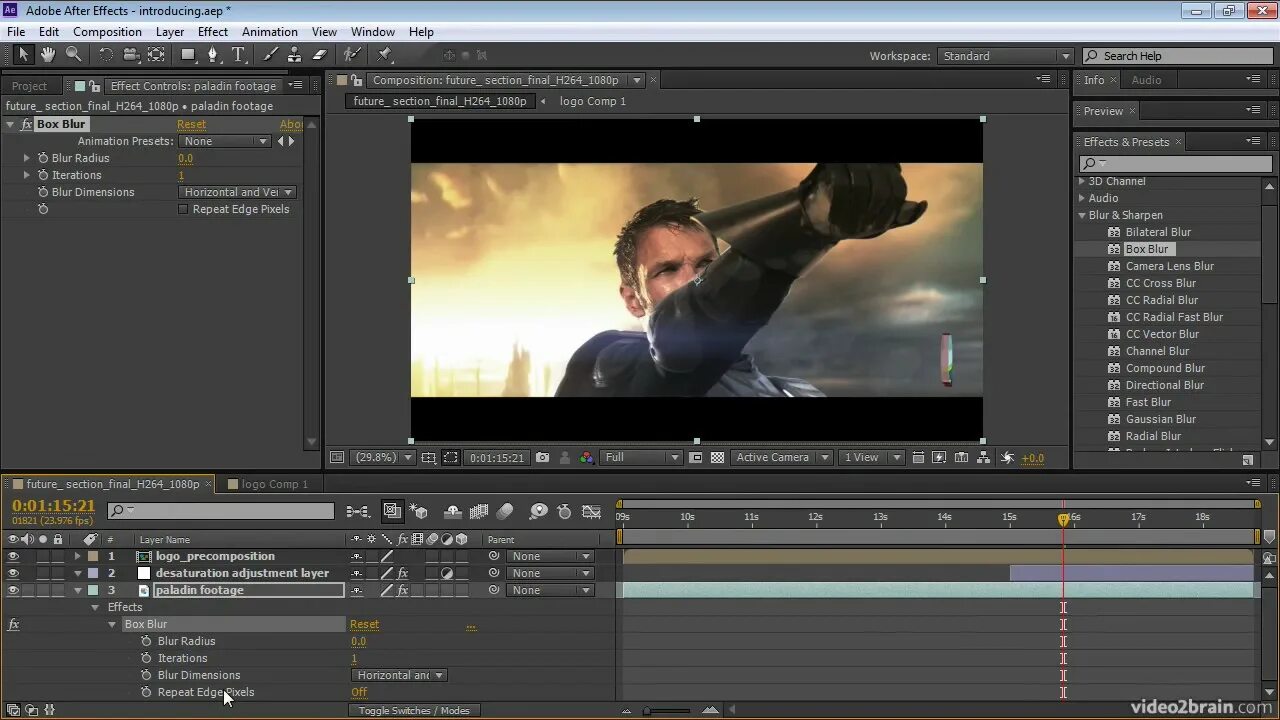Toggle the Iterations stopwatch in Effect Controls
Viewport: 1280px width, 720px height.
pyautogui.click(x=43, y=175)
